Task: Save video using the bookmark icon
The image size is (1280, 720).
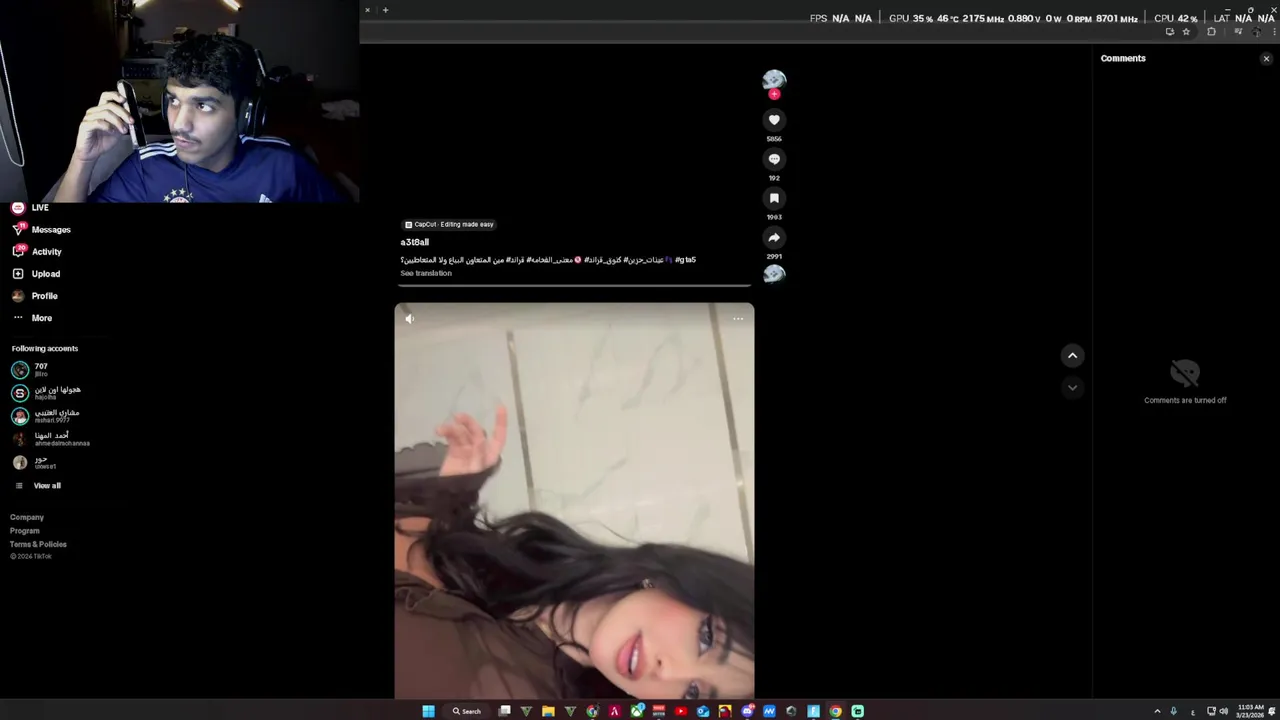Action: pyautogui.click(x=774, y=198)
